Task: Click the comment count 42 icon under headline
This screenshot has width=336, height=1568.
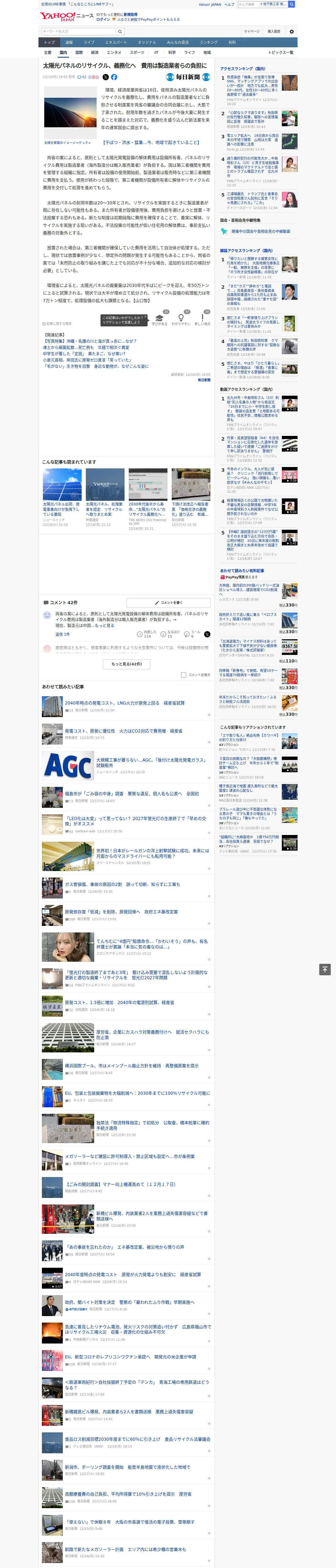Action: coord(82,77)
